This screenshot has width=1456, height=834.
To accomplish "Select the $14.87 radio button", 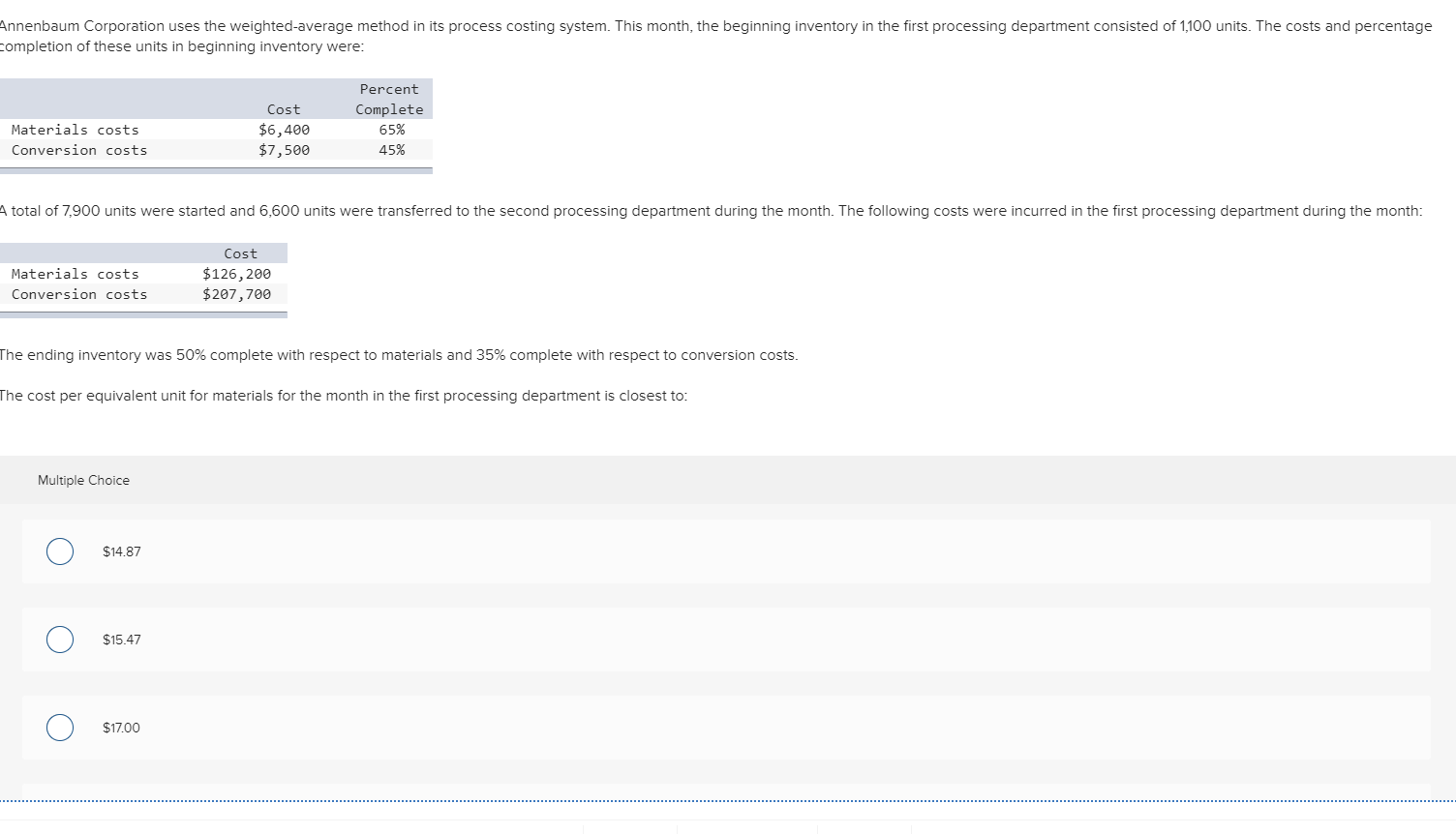I will coord(59,551).
